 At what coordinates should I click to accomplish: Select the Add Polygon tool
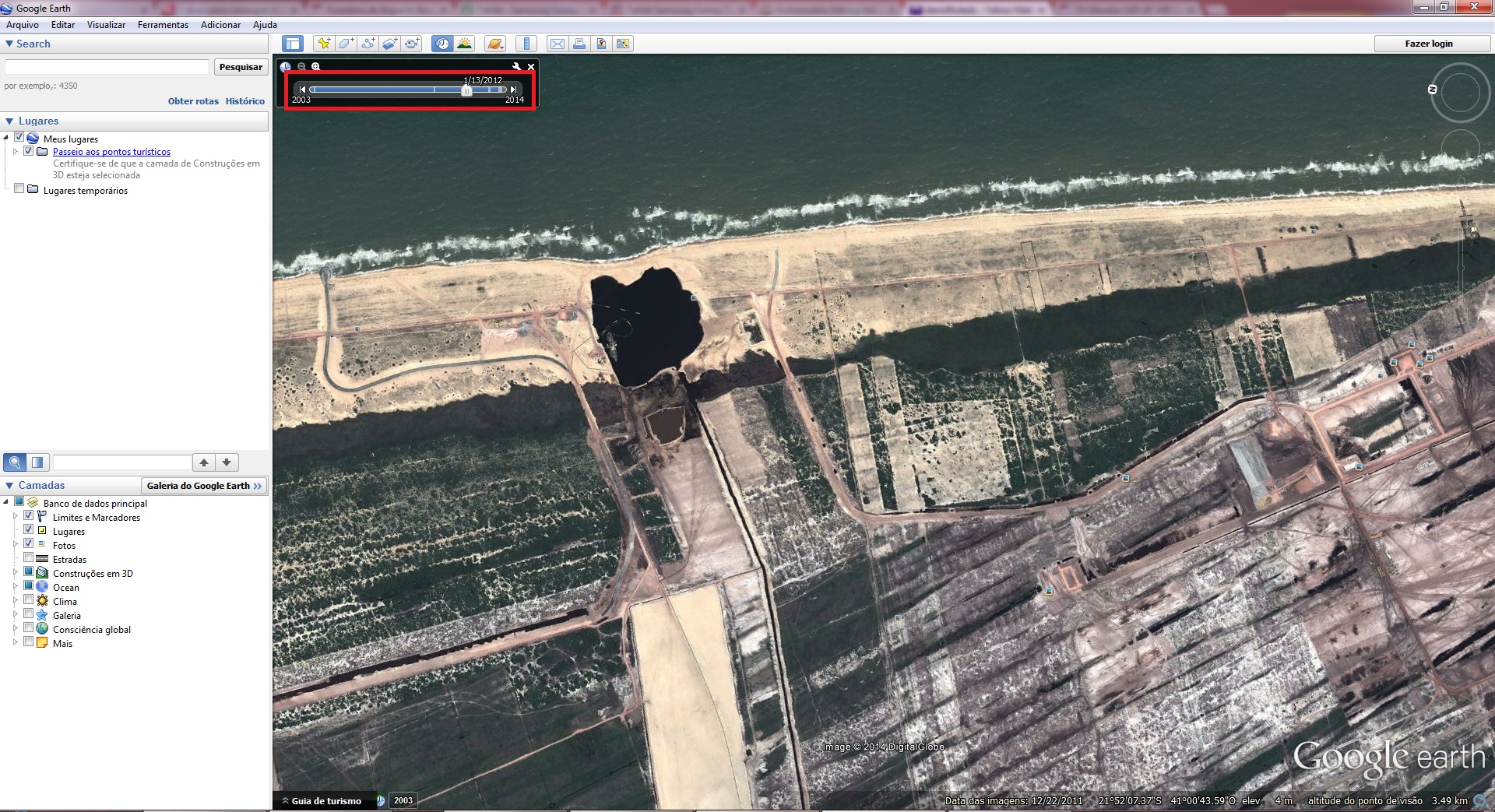tap(346, 44)
